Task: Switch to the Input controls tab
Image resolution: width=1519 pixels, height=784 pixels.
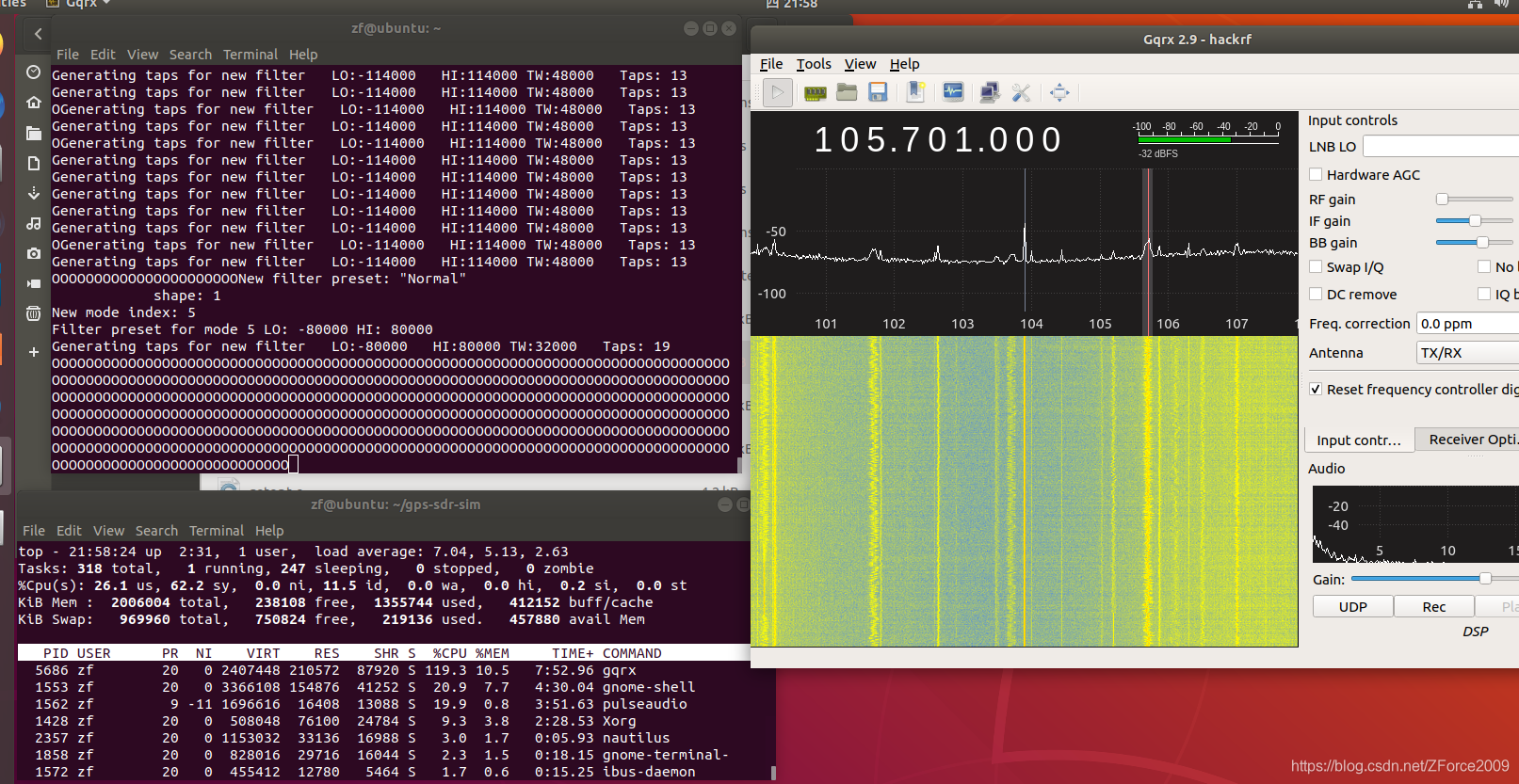Action: point(1359,440)
